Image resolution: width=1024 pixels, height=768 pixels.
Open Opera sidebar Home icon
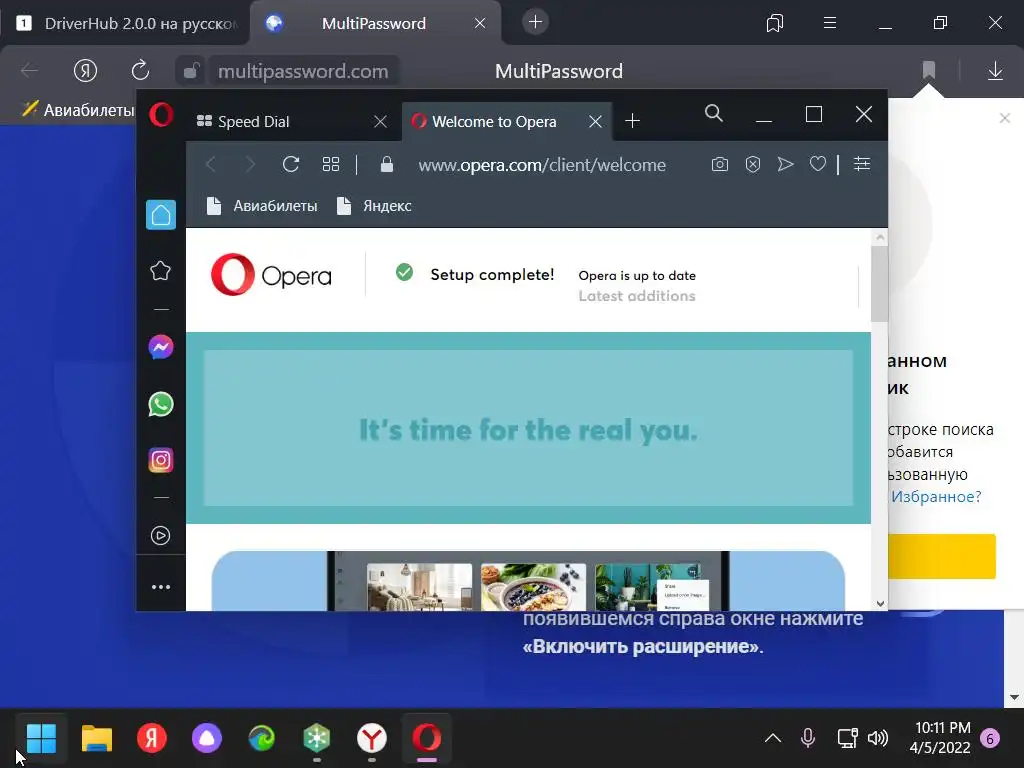pos(161,215)
